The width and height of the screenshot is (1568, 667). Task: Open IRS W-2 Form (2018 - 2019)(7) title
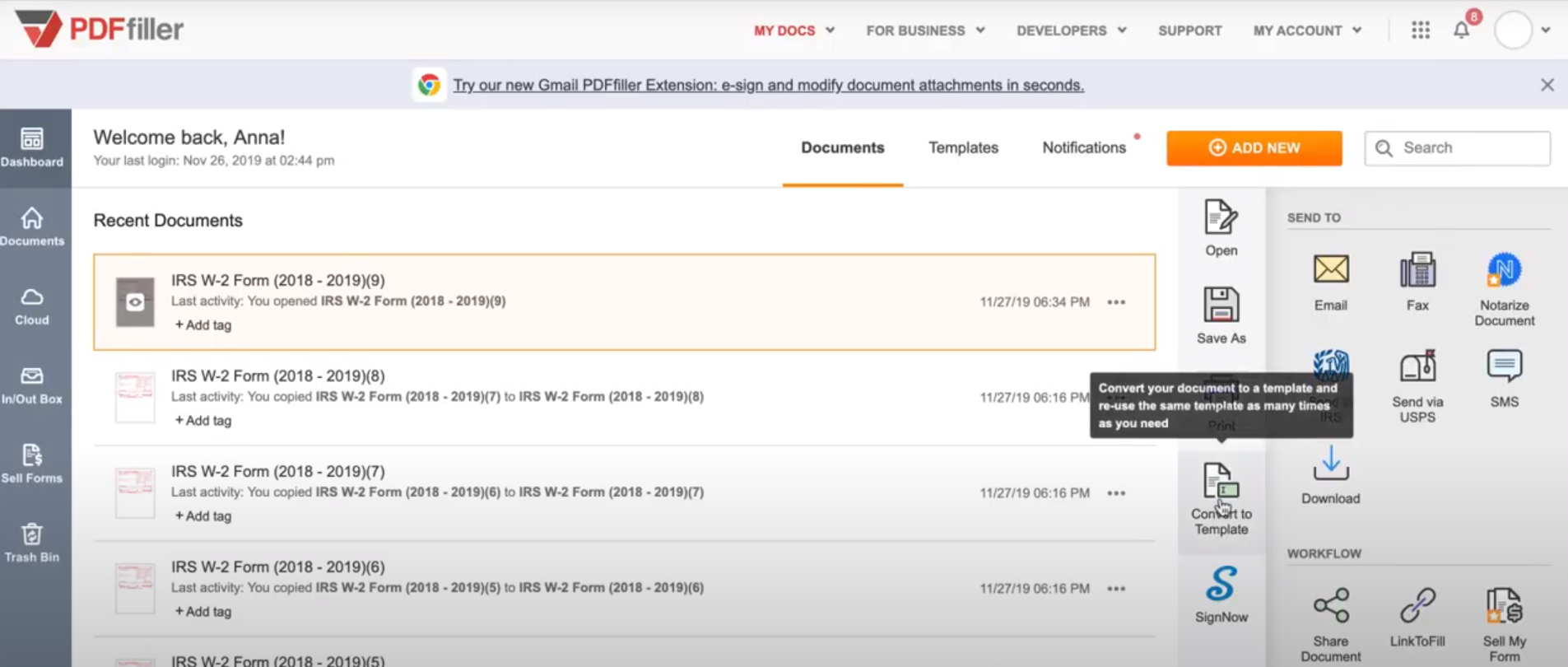(x=277, y=472)
